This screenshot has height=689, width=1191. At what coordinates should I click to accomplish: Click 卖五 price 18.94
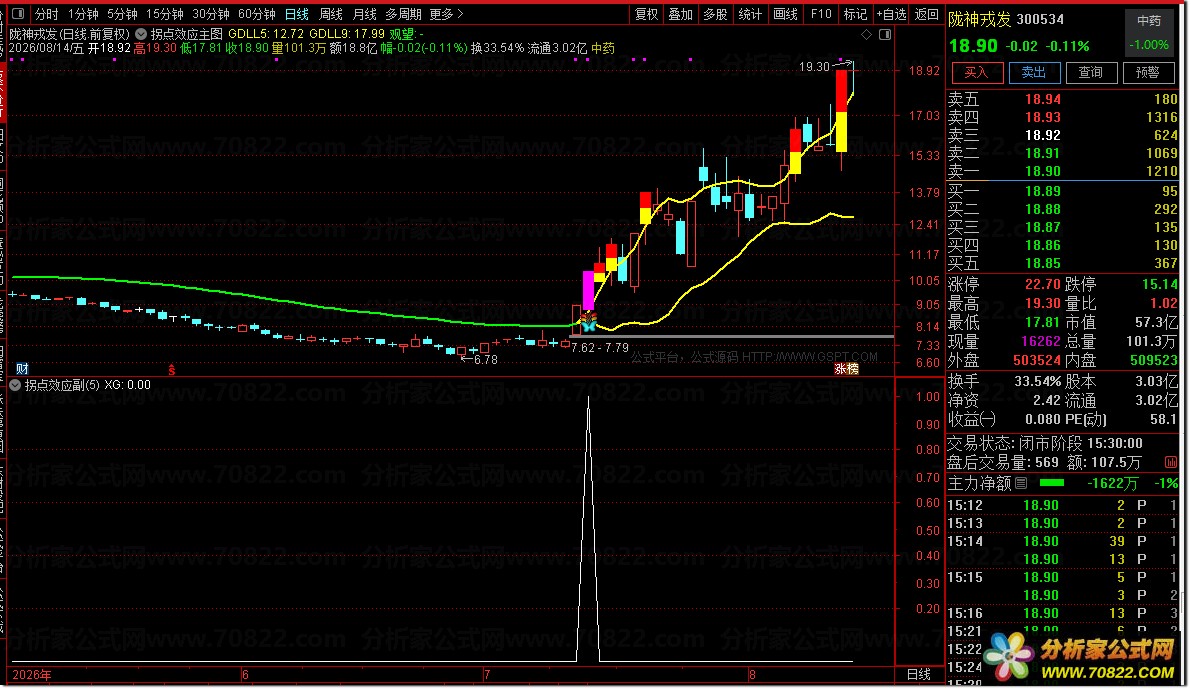pyautogui.click(x=1042, y=100)
